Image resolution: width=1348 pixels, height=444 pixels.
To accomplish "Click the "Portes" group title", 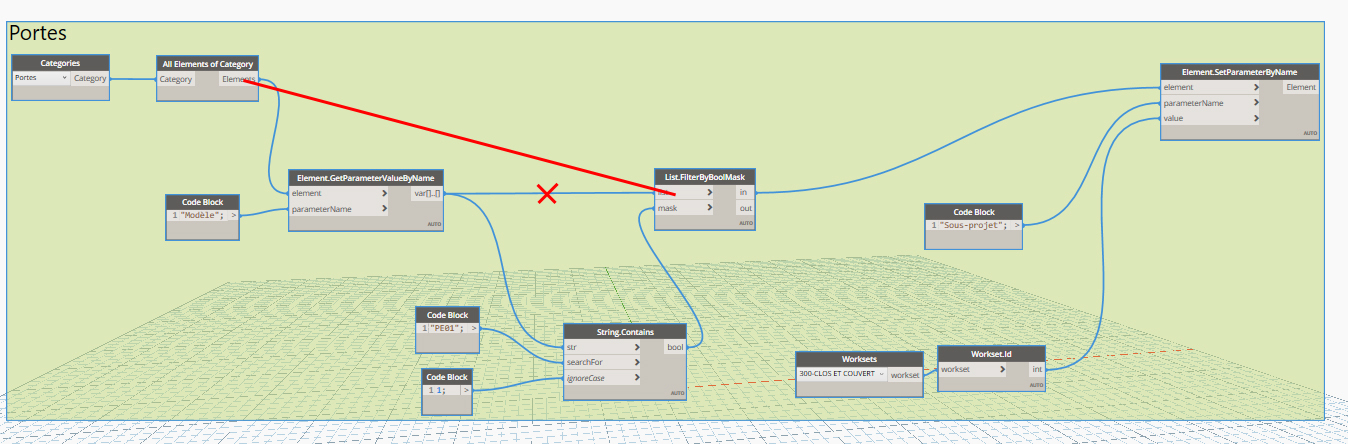I will pos(38,32).
